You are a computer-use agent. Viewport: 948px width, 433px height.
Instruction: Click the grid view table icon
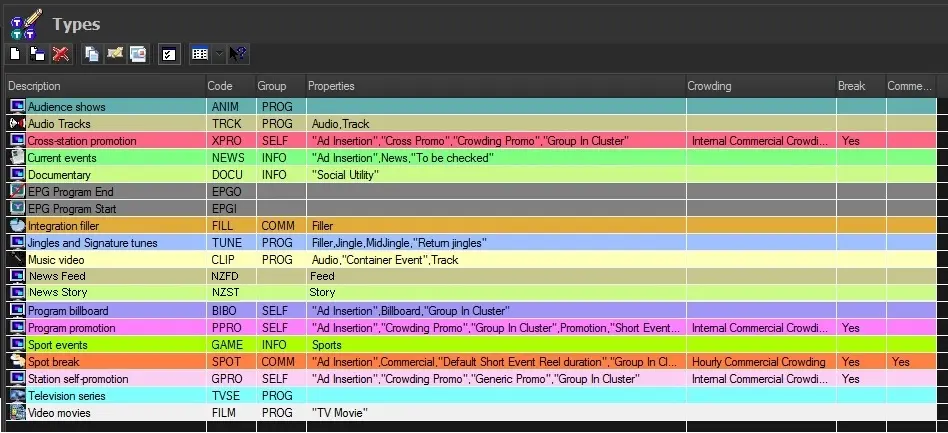click(x=200, y=54)
